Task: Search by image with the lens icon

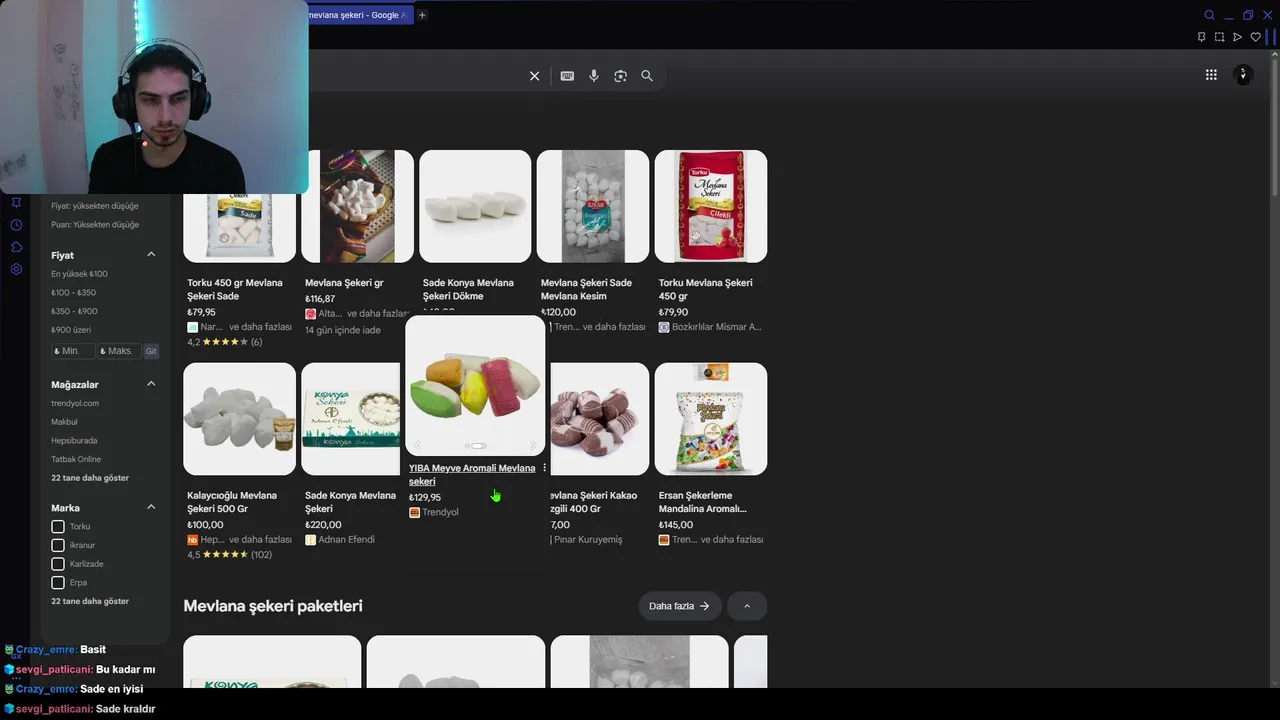Action: coord(620,76)
